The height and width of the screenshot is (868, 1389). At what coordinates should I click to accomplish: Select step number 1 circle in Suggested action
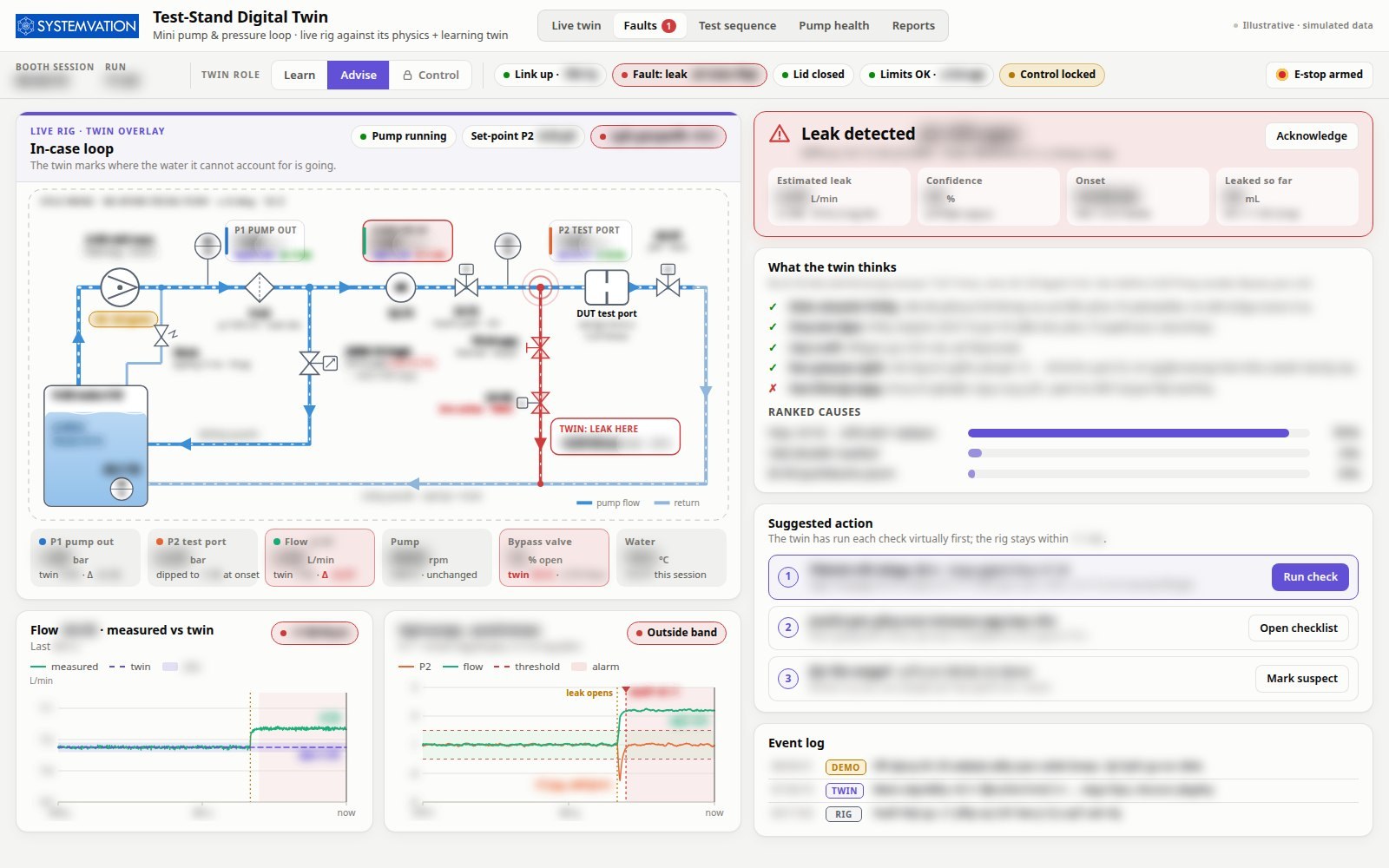coord(788,576)
